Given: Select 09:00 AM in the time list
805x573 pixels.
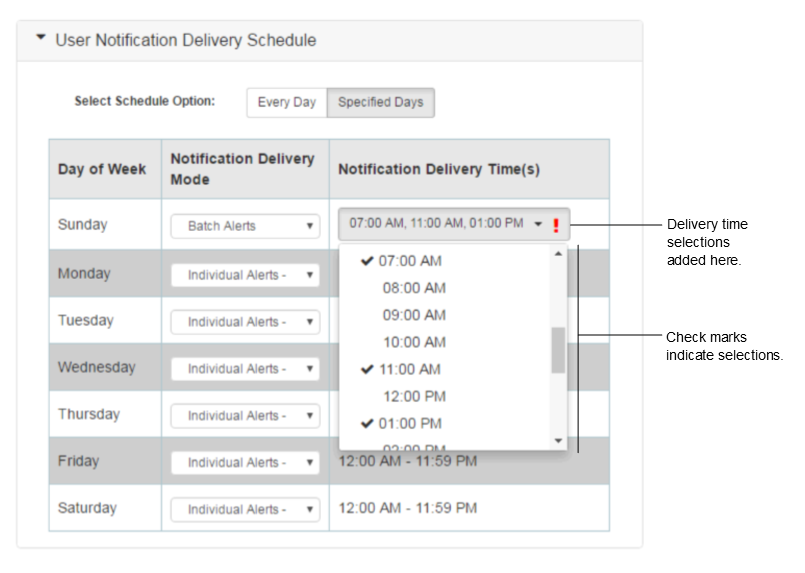Looking at the screenshot, I should pyautogui.click(x=414, y=315).
